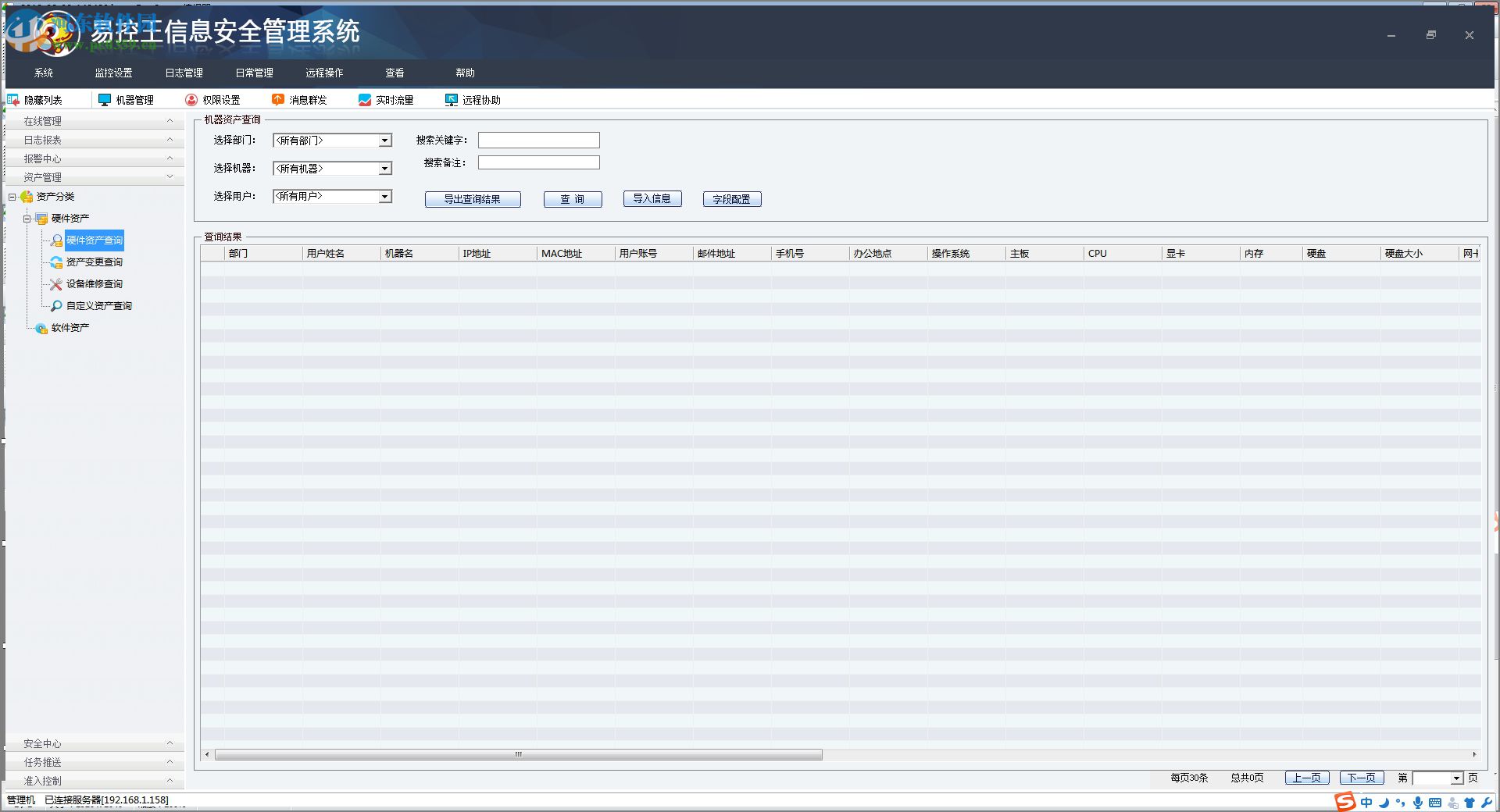
Task: Click the 用户姓名 column header
Action: point(341,254)
